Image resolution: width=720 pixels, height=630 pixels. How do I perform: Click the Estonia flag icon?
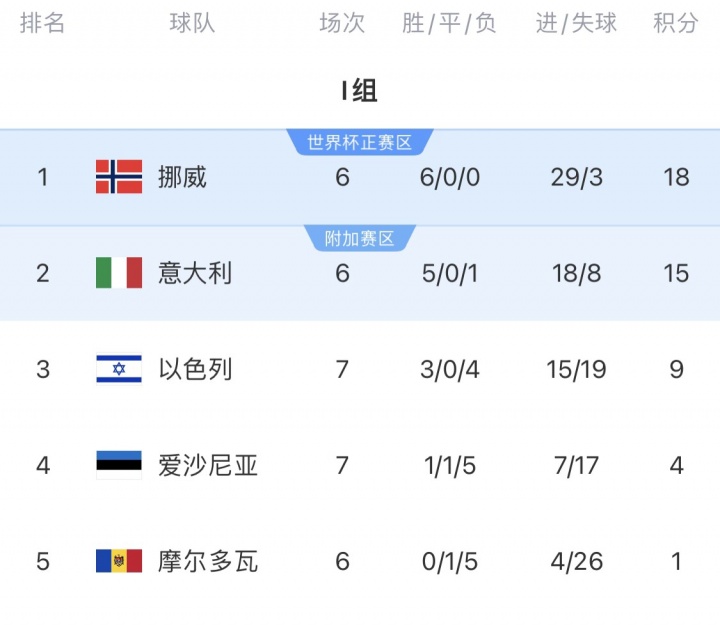(119, 465)
